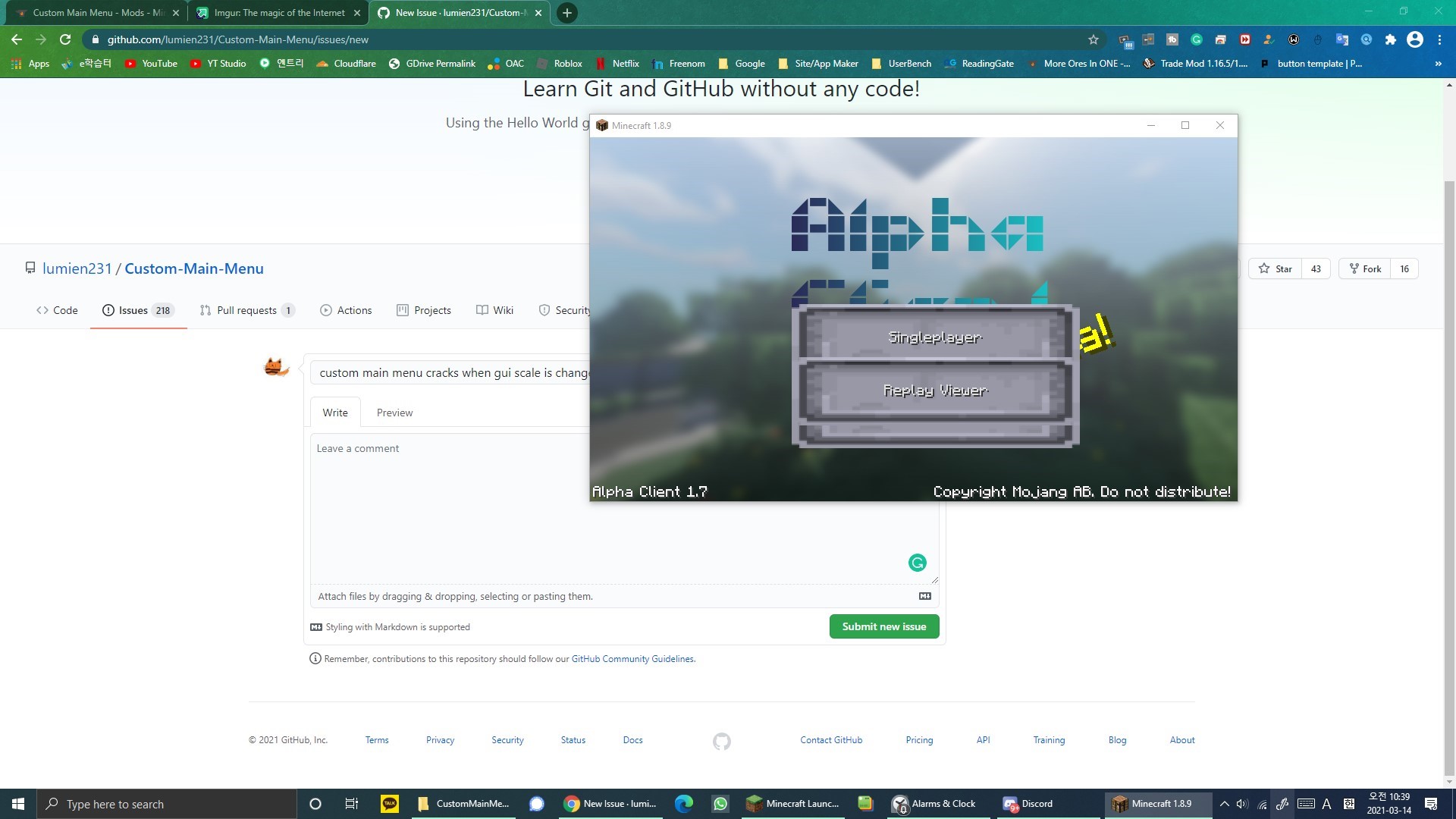Click the GitHub octocat logo in footer
The height and width of the screenshot is (819, 1456).
point(721,742)
